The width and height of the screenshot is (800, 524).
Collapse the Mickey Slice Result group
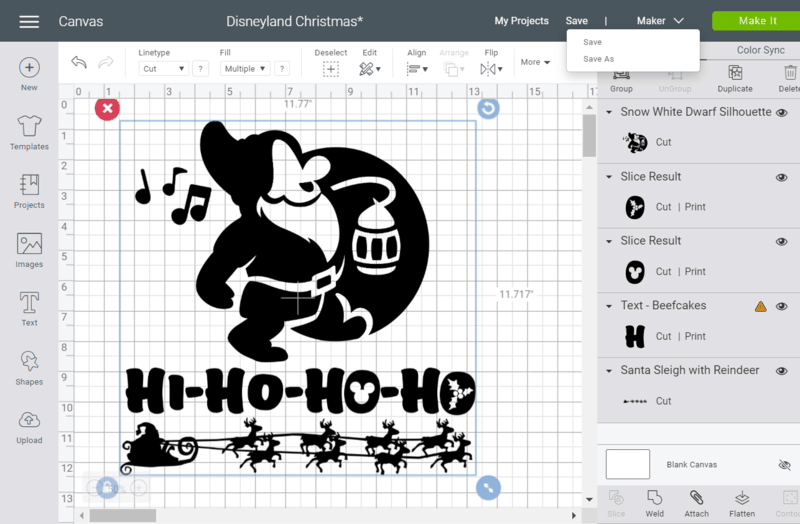(609, 241)
